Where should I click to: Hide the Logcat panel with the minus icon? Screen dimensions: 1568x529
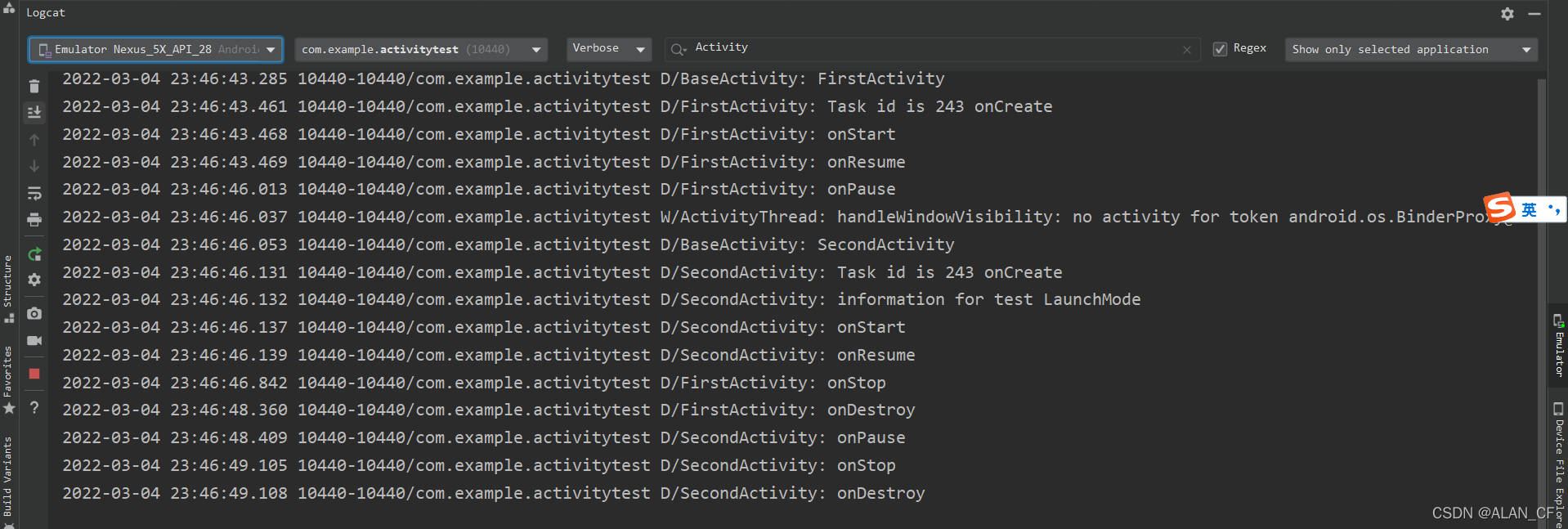tap(1534, 14)
